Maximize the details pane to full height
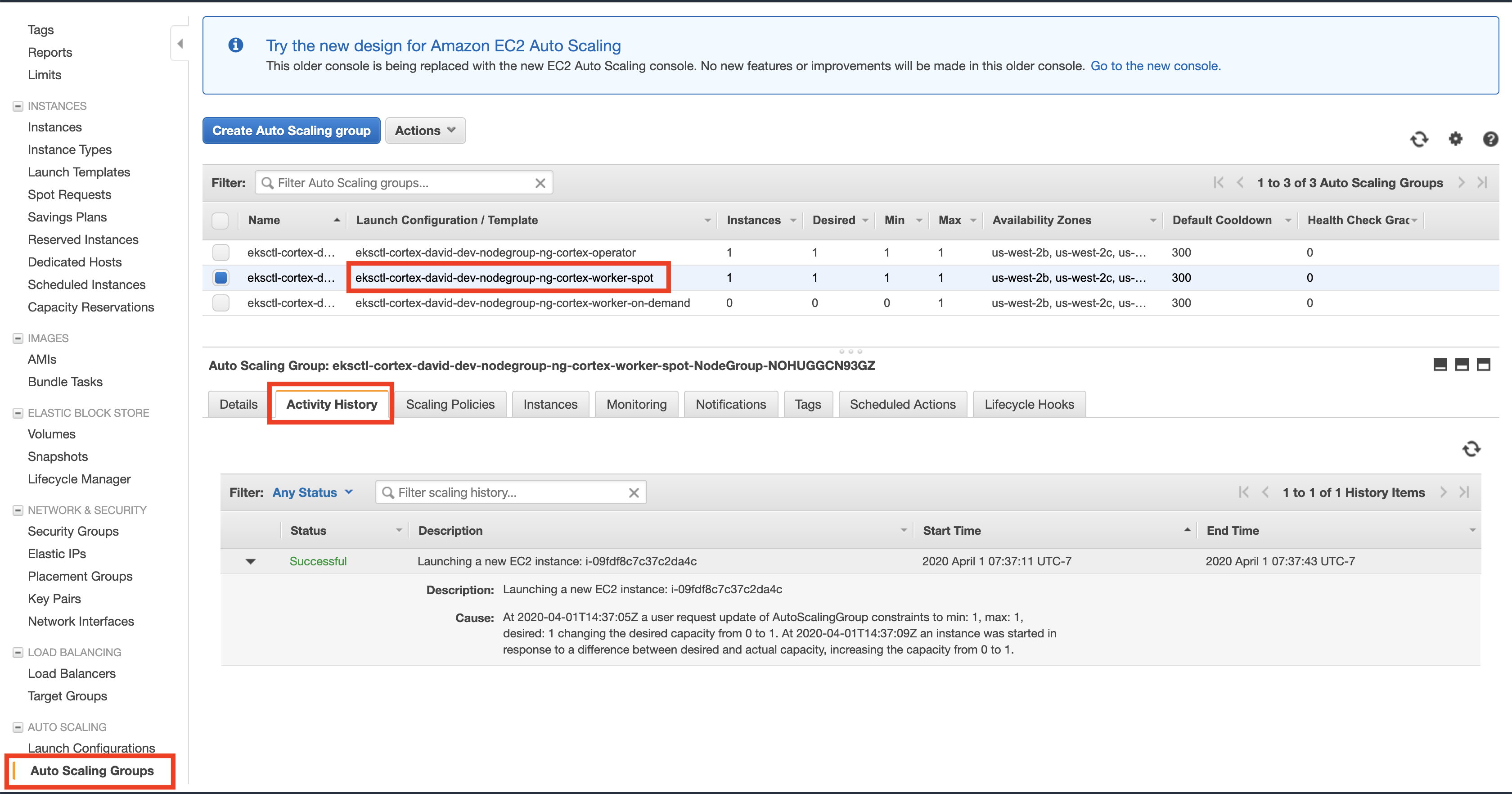This screenshot has width=1512, height=794. 1483,365
